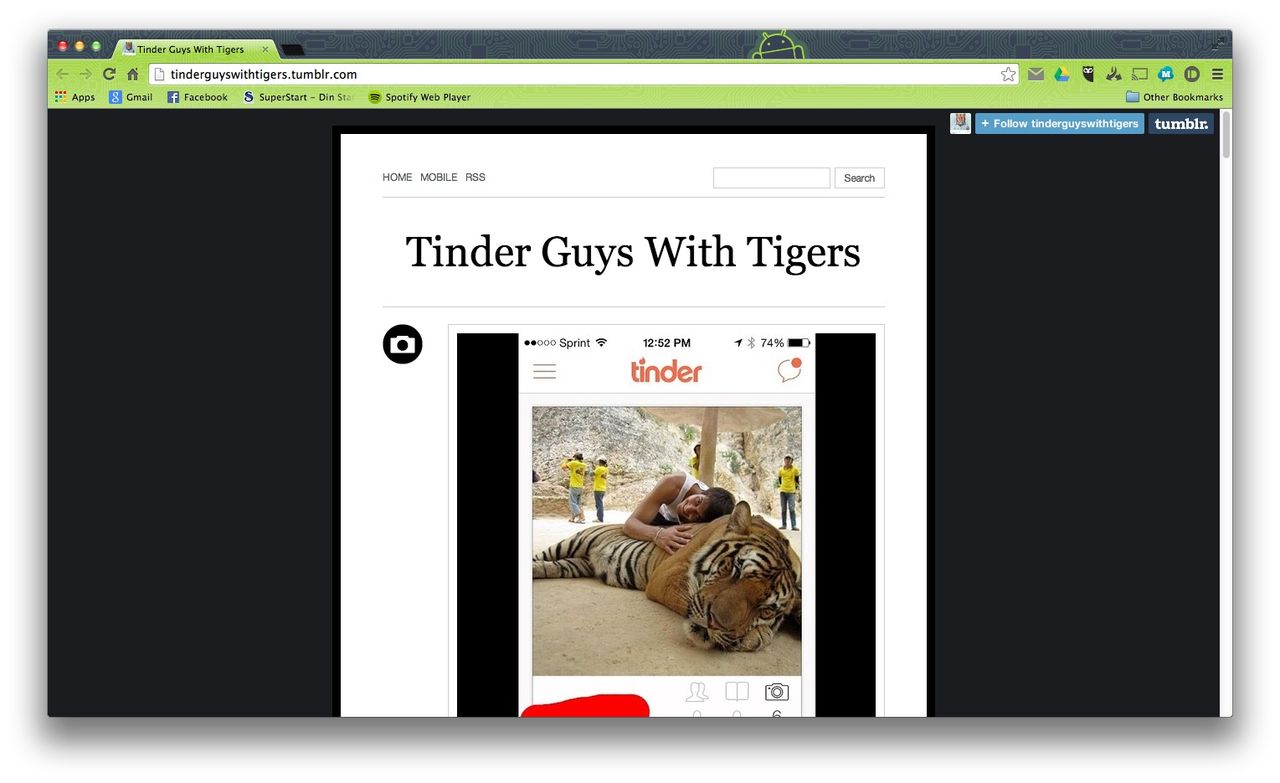Open the Google Drive extension
The width and height of the screenshot is (1280, 783).
pos(1062,74)
